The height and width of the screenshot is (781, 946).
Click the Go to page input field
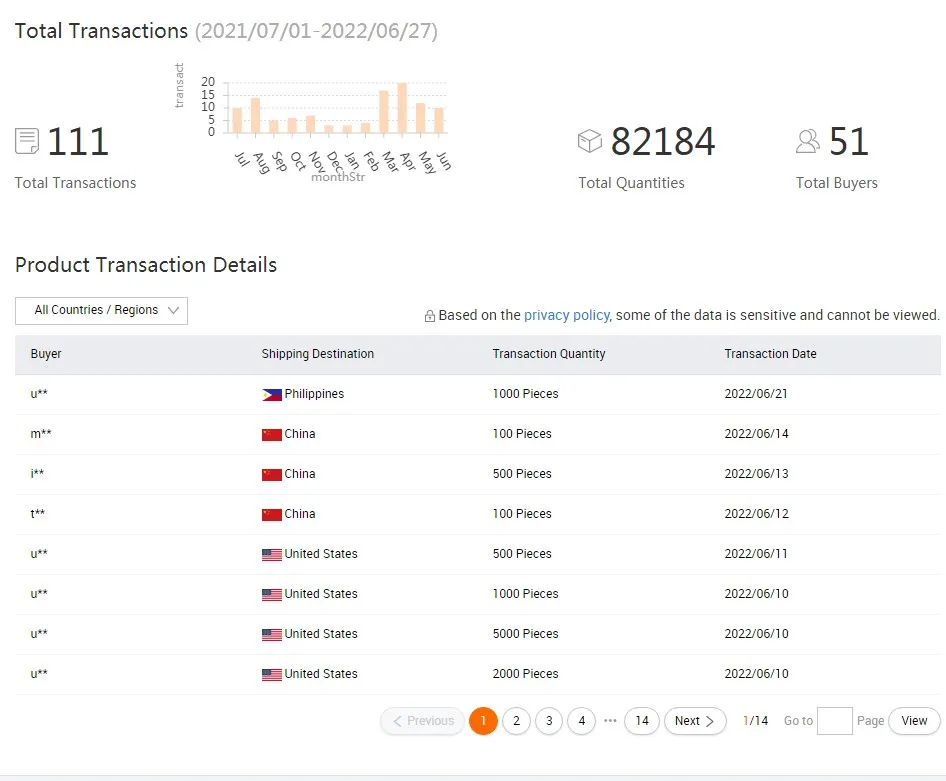(834, 721)
